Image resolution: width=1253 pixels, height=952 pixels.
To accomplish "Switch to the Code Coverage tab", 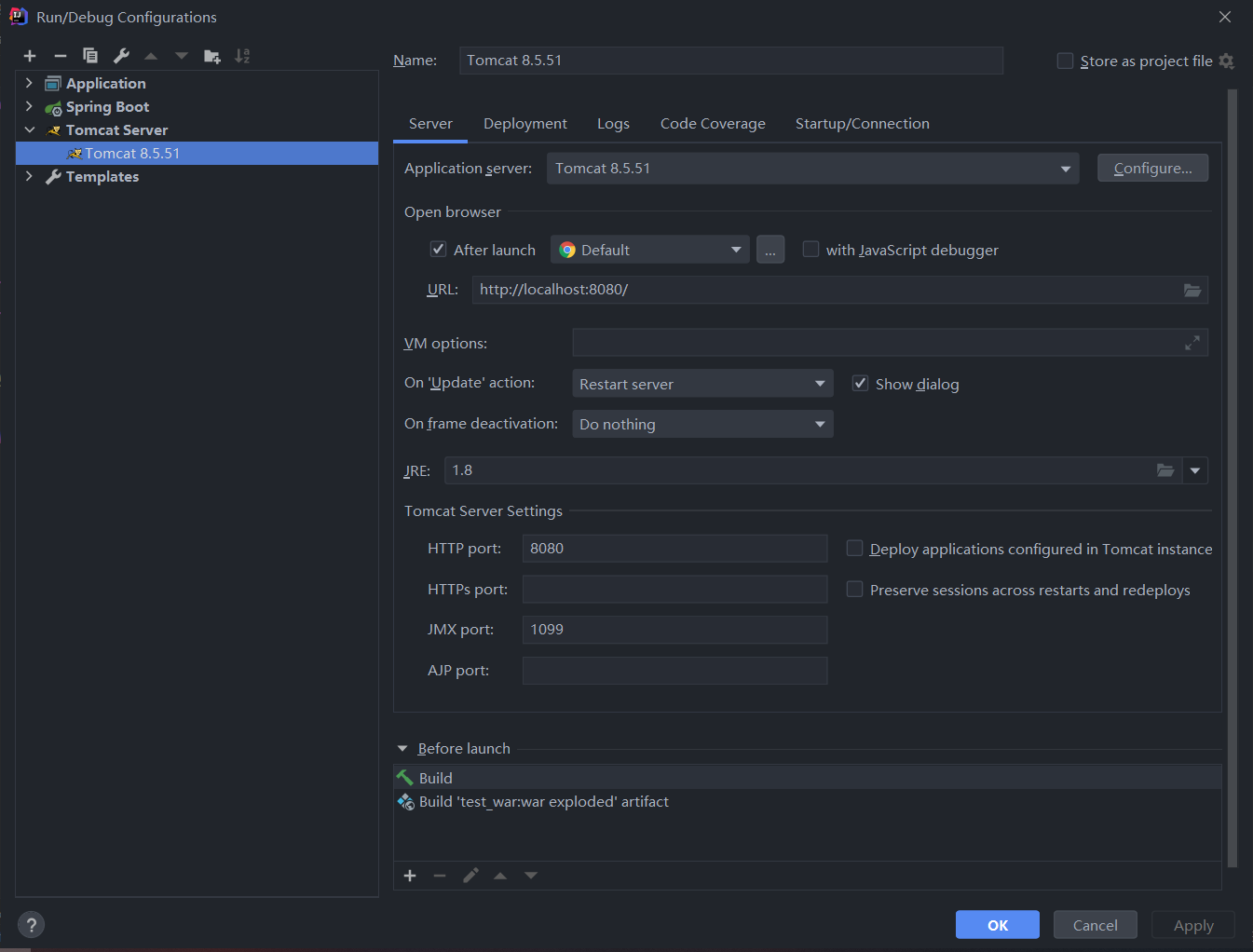I will pyautogui.click(x=713, y=124).
